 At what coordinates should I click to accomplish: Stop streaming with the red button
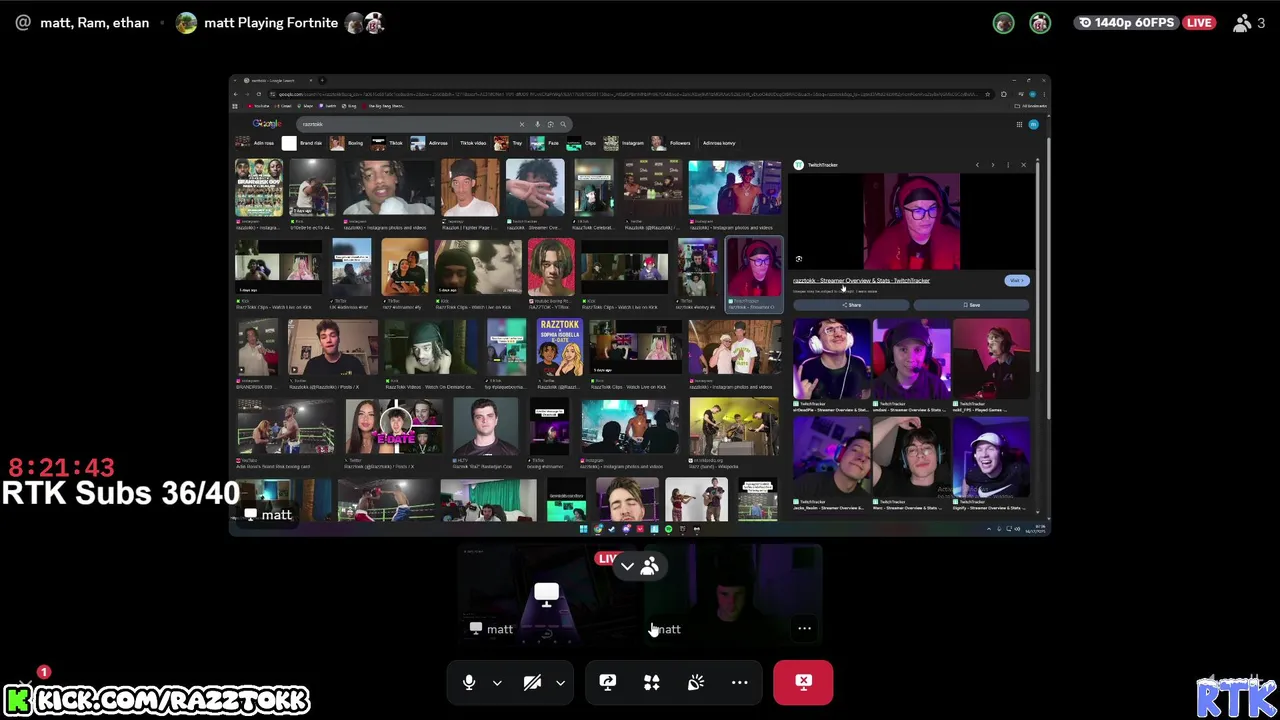(803, 682)
